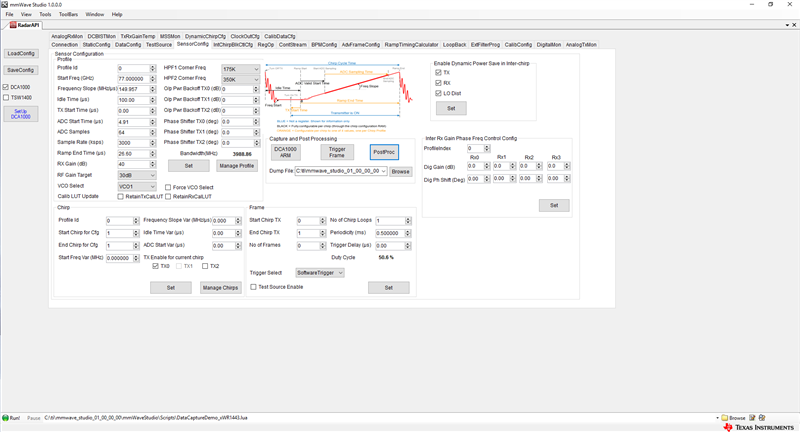Open the CalibDataCfg tab

coord(280,37)
